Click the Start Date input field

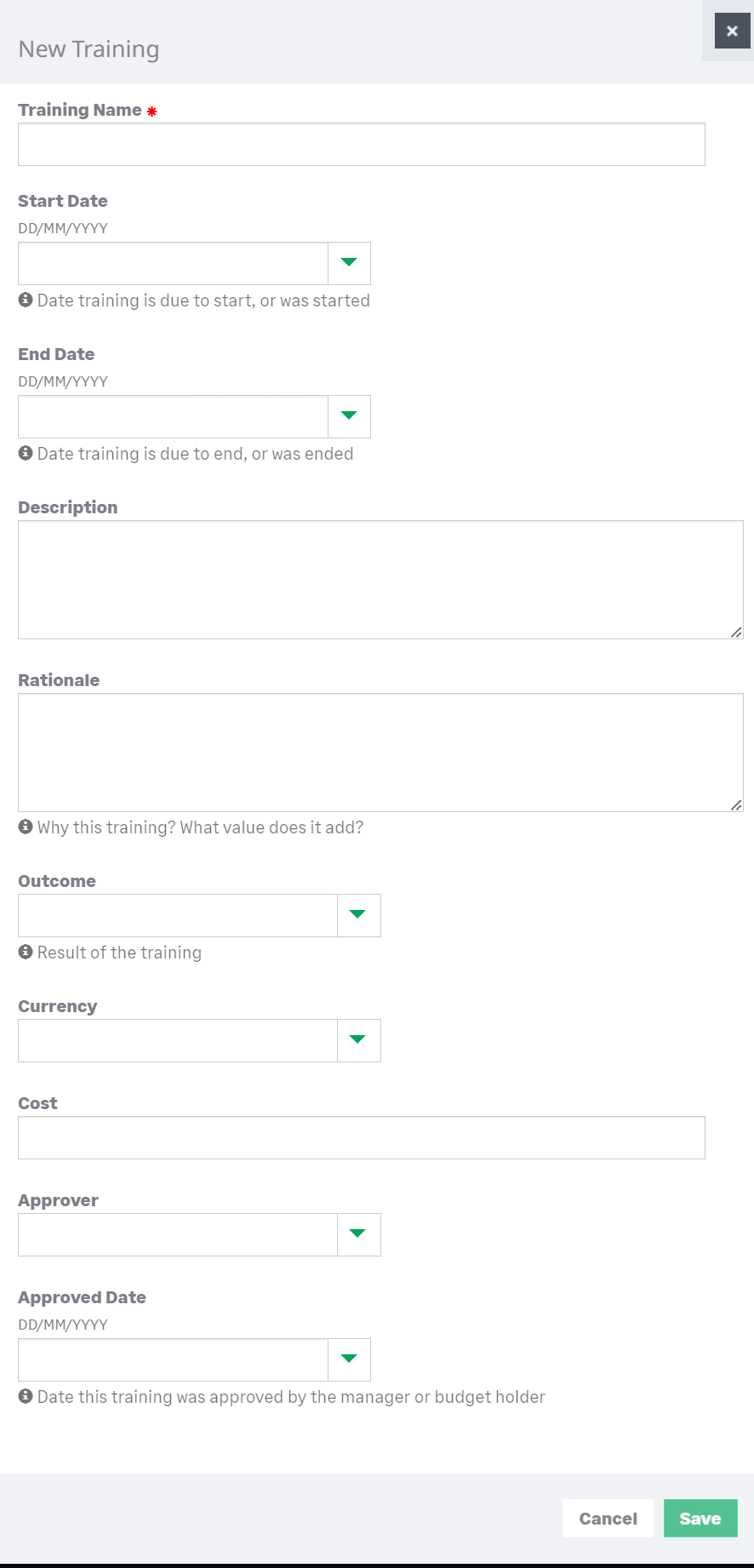coord(173,263)
